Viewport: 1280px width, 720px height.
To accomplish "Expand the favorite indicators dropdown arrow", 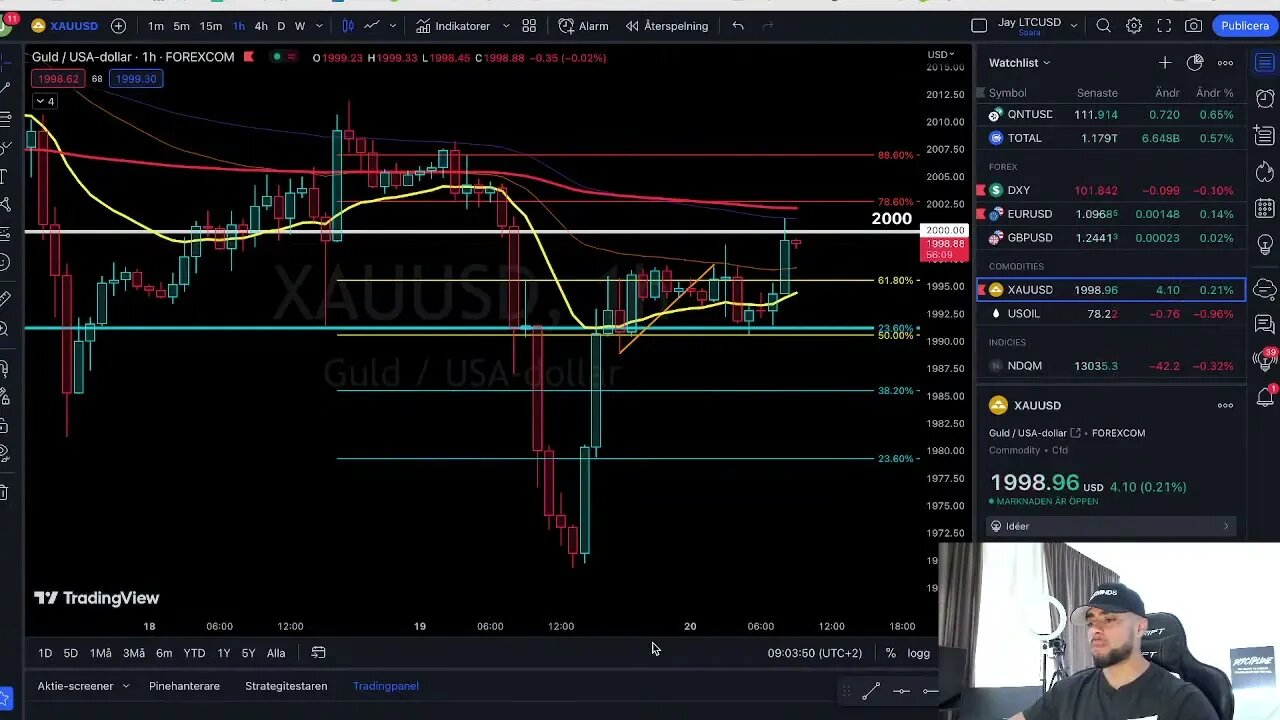I will (506, 26).
